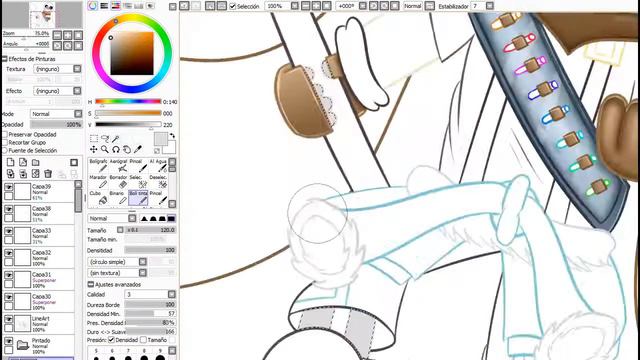Open the sin textura brush texture dropdown
This screenshot has width=640, height=360.
tap(117, 273)
